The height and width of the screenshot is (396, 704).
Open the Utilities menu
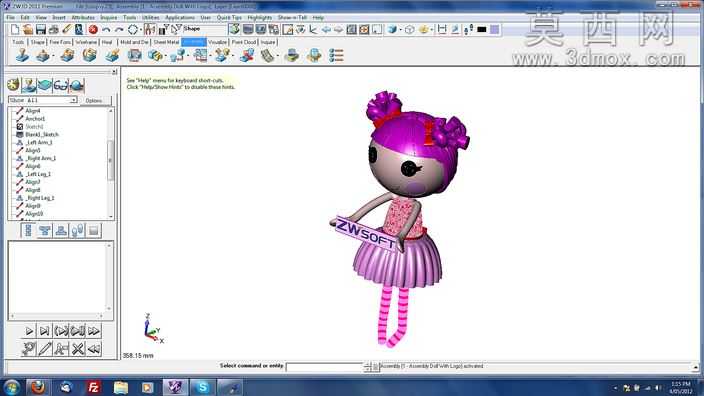[150, 18]
